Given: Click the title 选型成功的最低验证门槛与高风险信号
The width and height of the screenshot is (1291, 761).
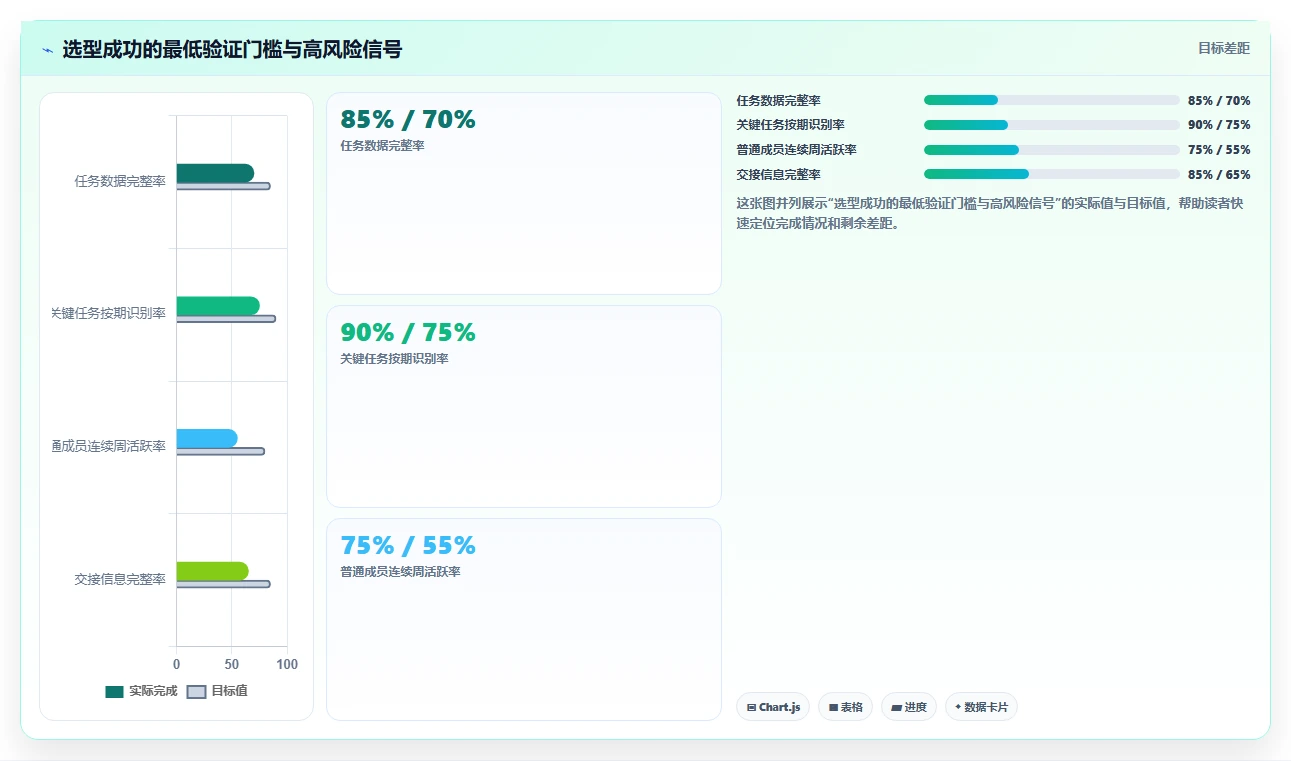Looking at the screenshot, I should click(232, 49).
